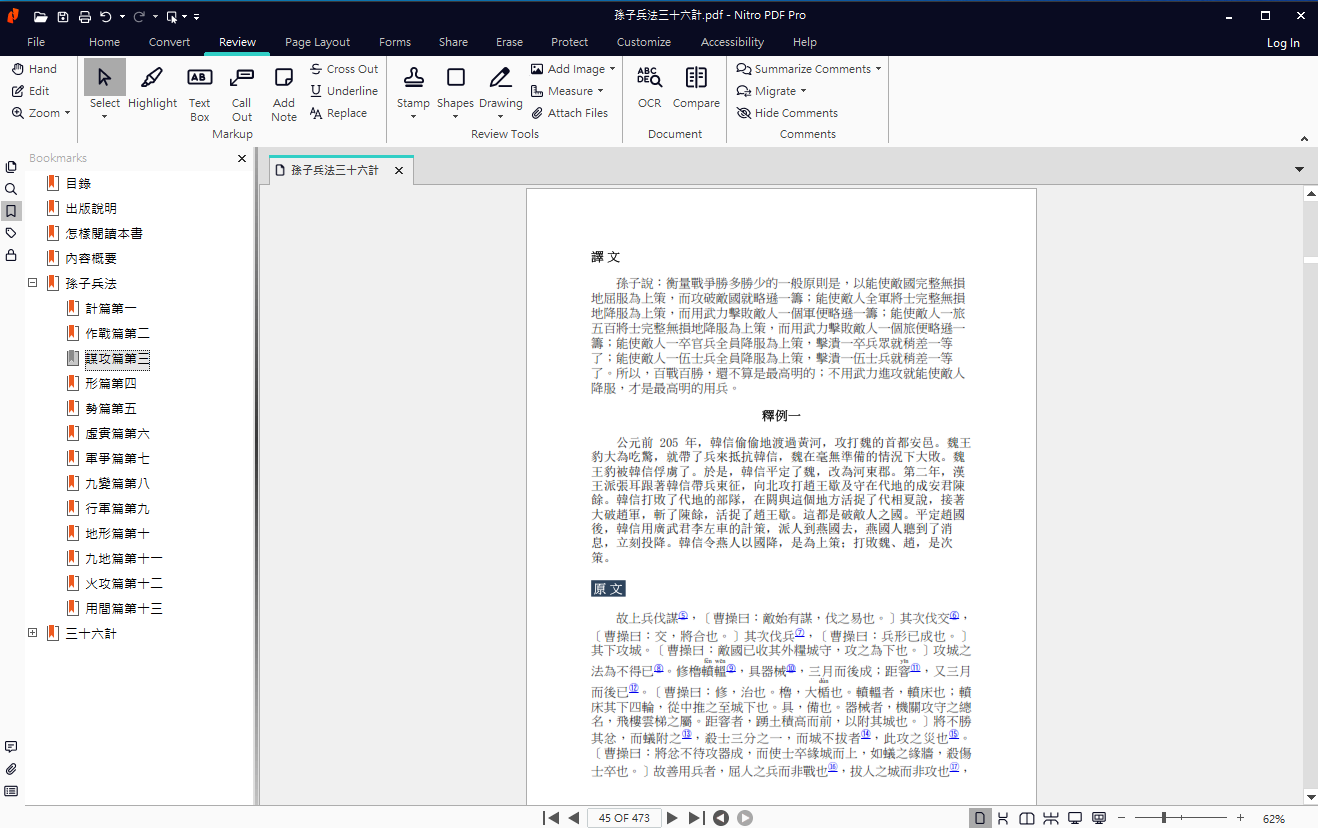Toggle Hide Comments
The image size is (1318, 828).
tap(787, 113)
